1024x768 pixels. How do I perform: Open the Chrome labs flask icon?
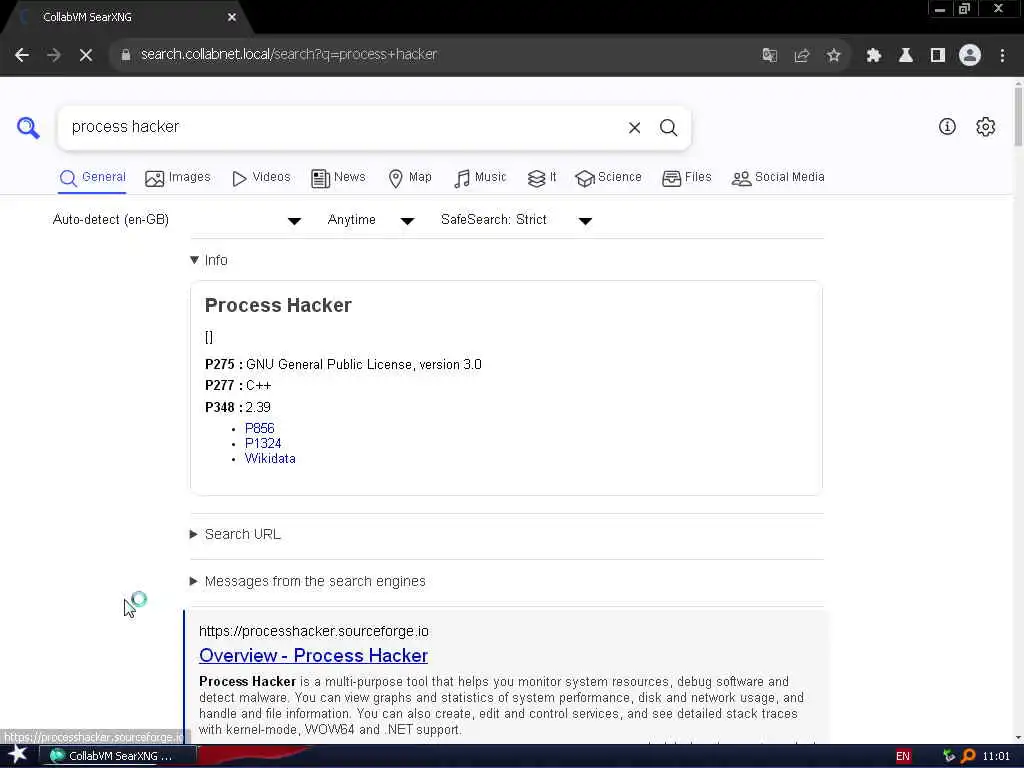(906, 55)
